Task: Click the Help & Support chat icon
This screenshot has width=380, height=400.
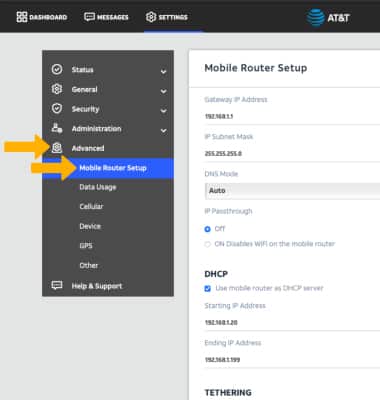Action: (57, 285)
